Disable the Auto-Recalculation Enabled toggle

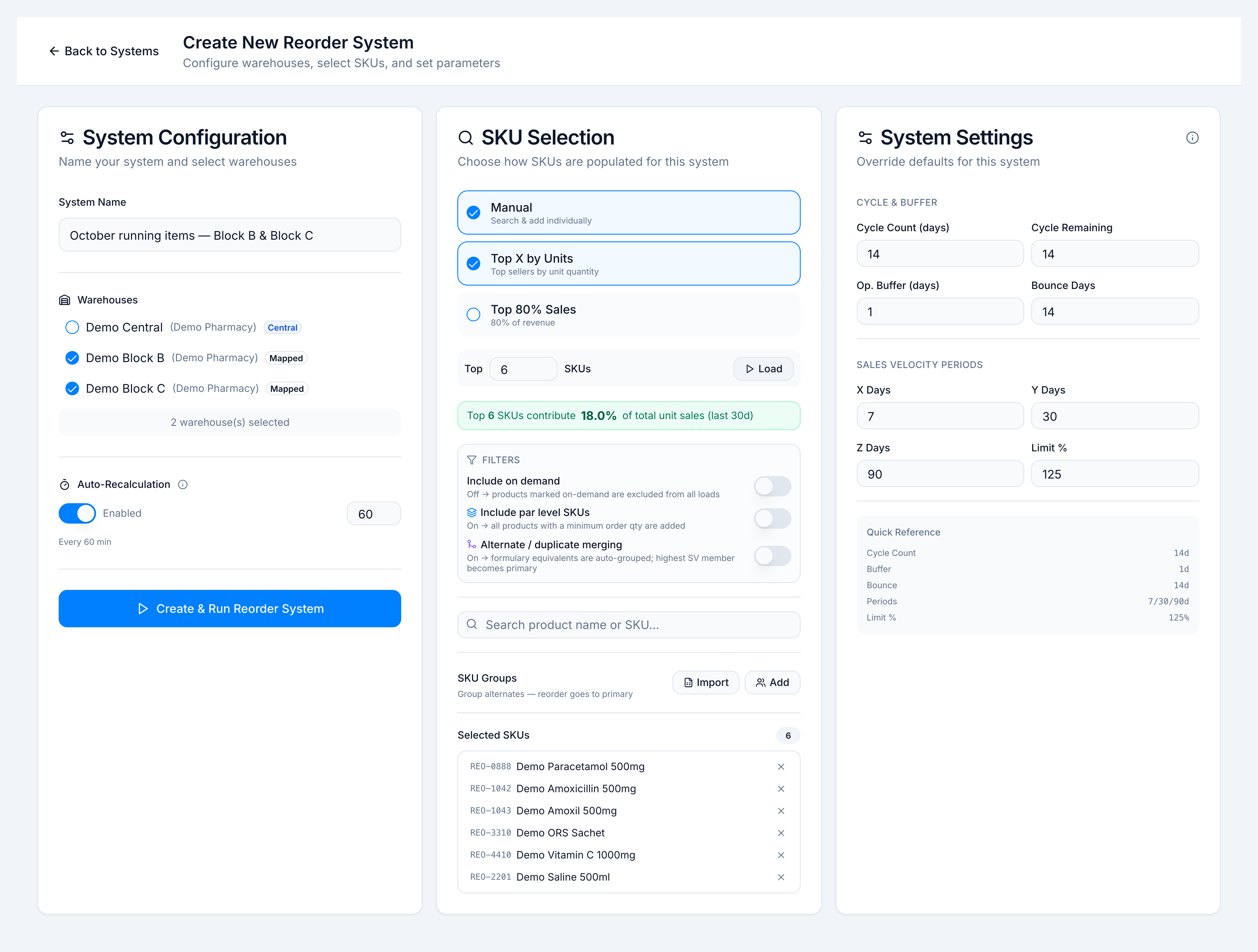[77, 513]
